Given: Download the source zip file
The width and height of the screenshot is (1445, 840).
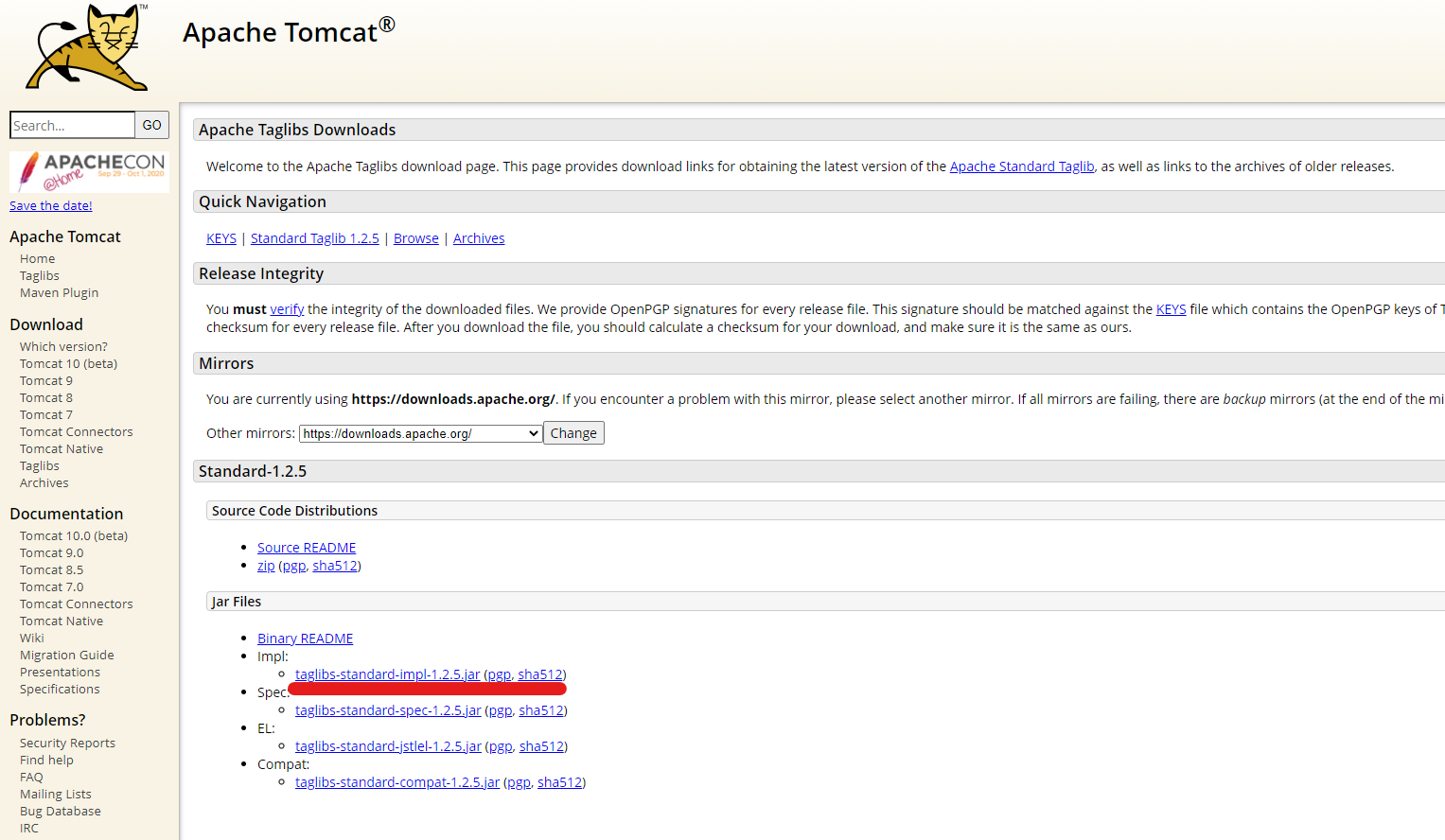Looking at the screenshot, I should 266,566.
